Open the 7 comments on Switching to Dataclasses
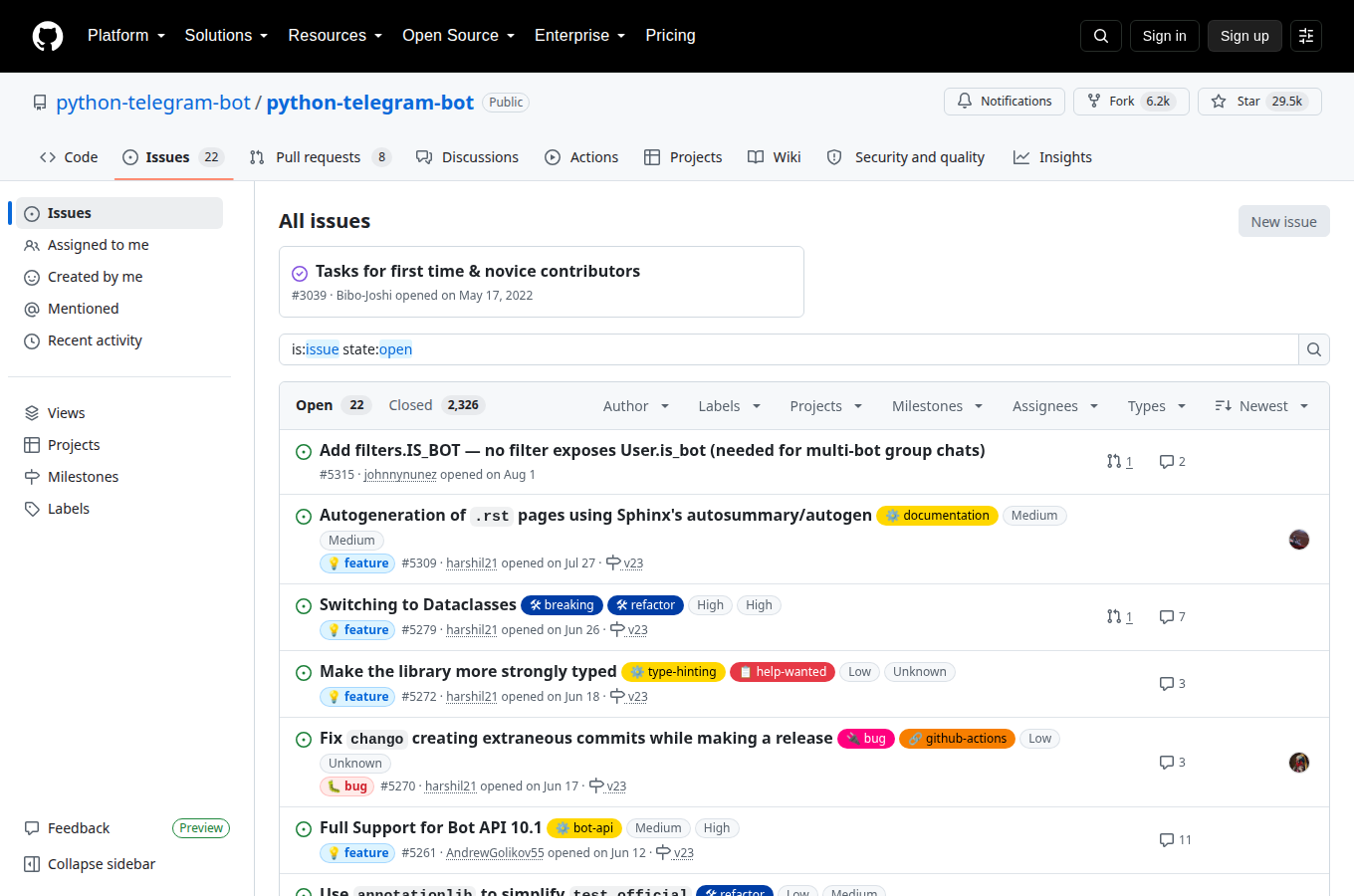1354x896 pixels. (1173, 616)
